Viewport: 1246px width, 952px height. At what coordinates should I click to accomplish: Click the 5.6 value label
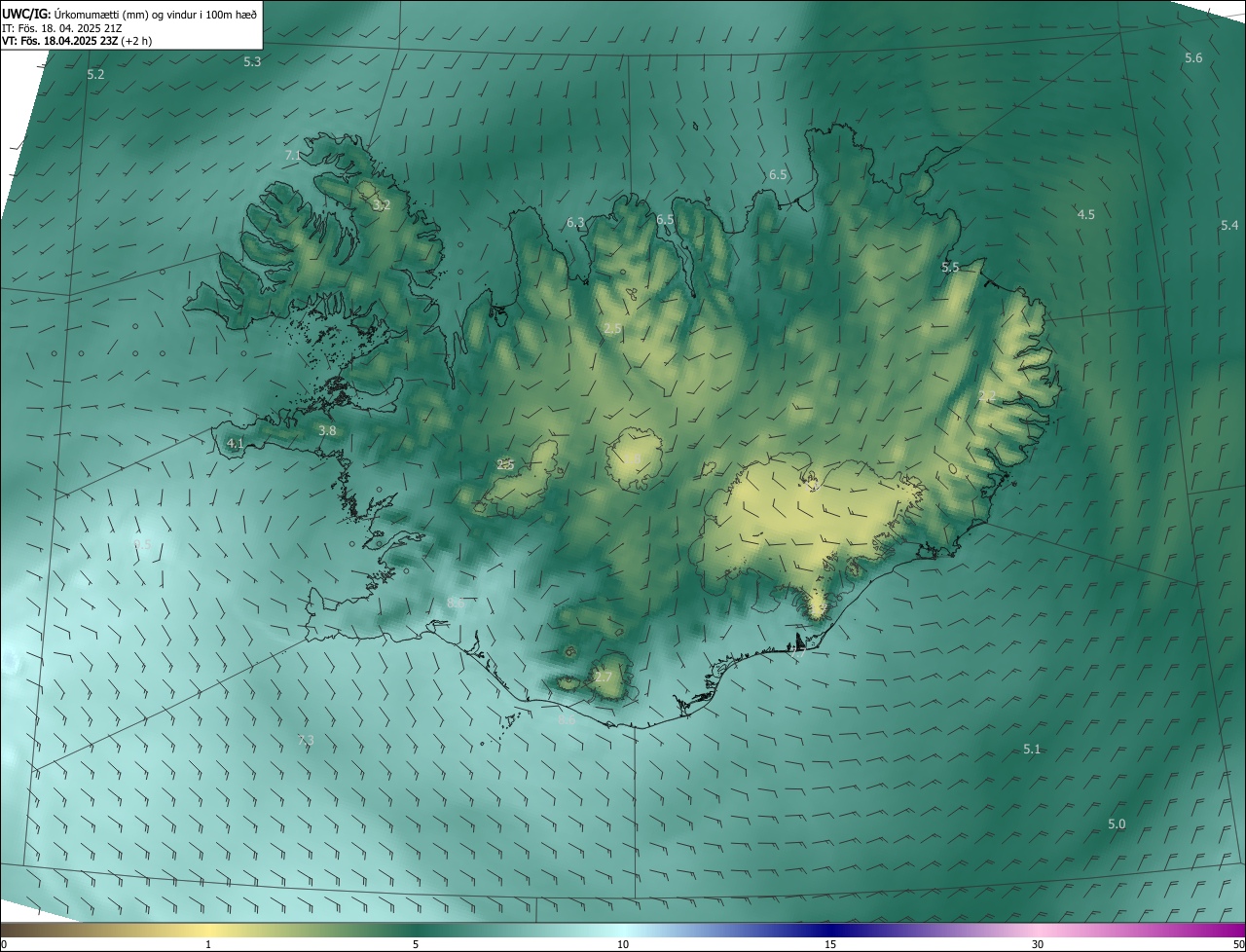click(1193, 58)
